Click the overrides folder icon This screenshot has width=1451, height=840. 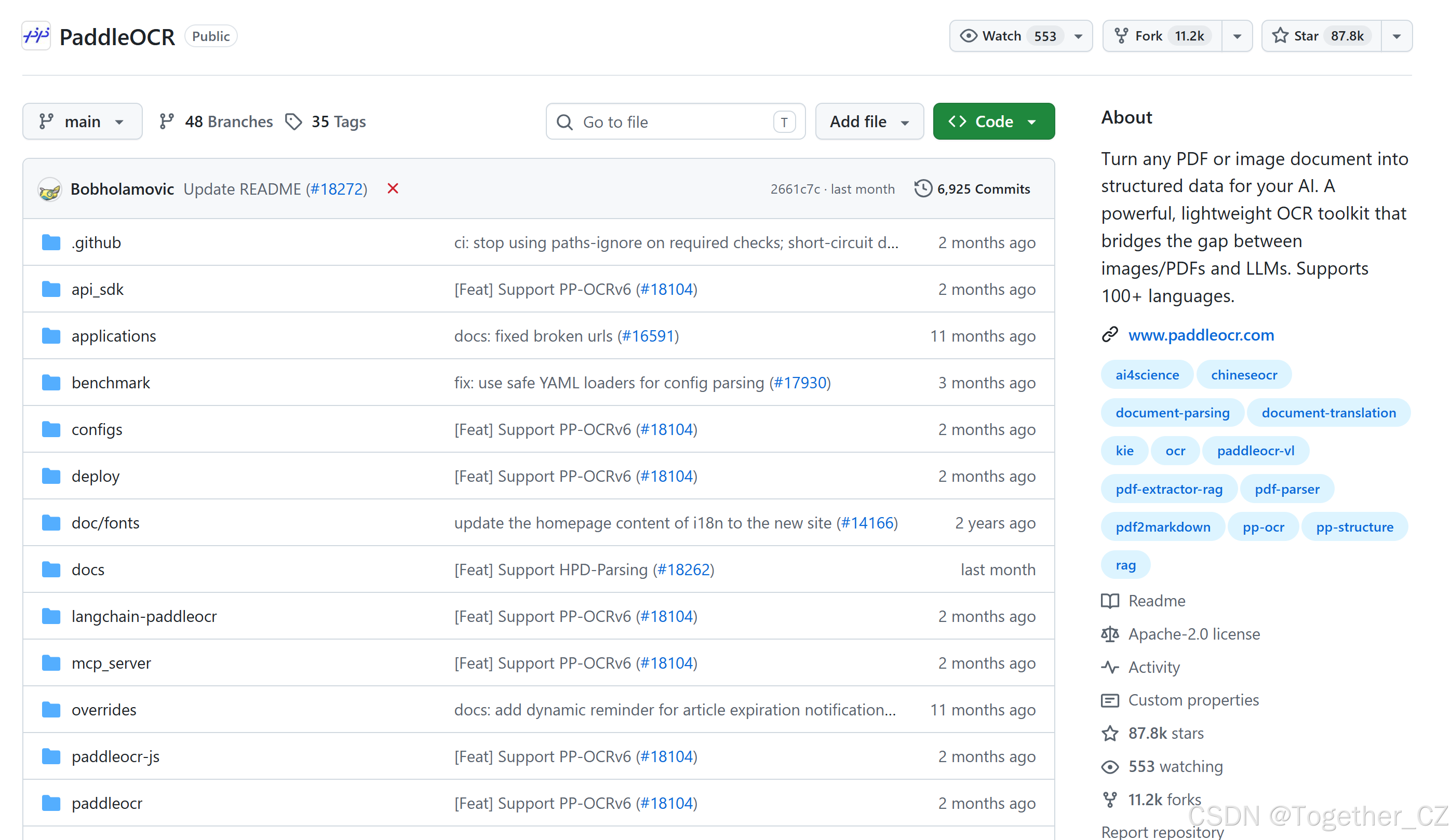pyautogui.click(x=51, y=710)
